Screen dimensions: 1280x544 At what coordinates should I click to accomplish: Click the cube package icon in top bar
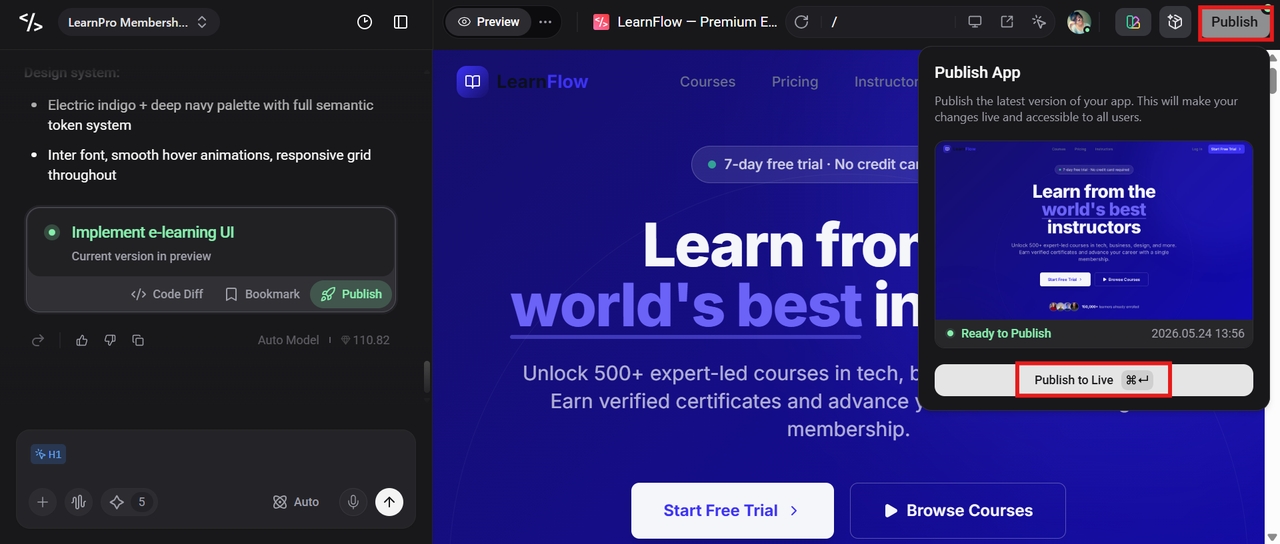1175,22
